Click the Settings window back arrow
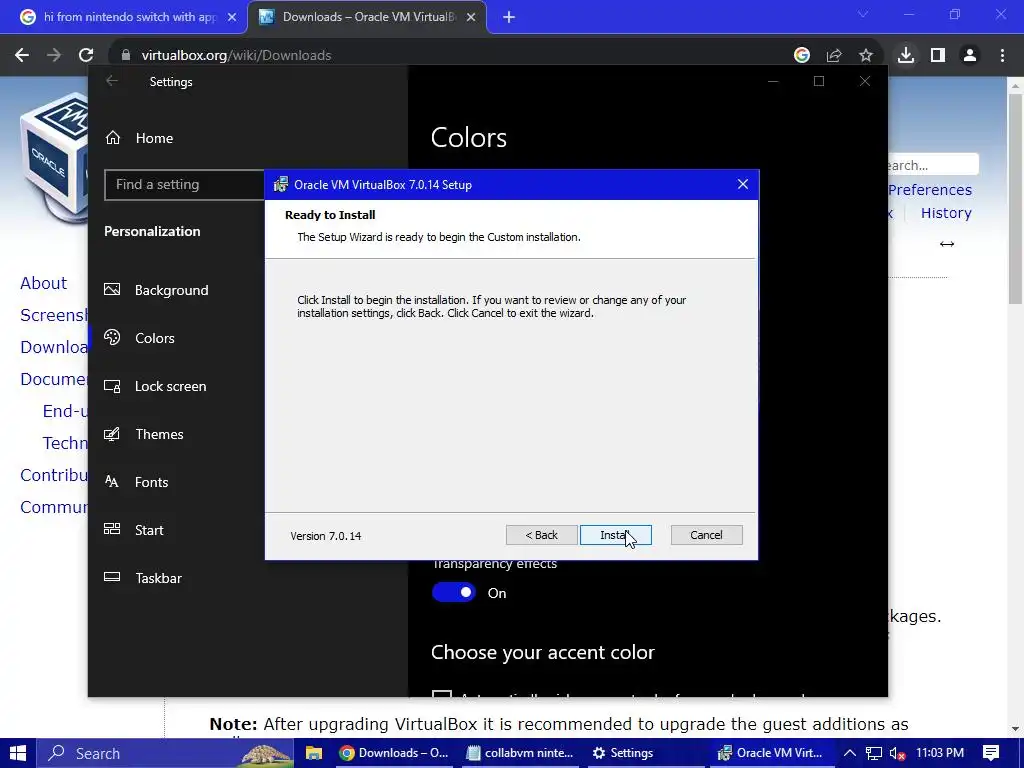This screenshot has height=768, width=1024. click(x=112, y=81)
